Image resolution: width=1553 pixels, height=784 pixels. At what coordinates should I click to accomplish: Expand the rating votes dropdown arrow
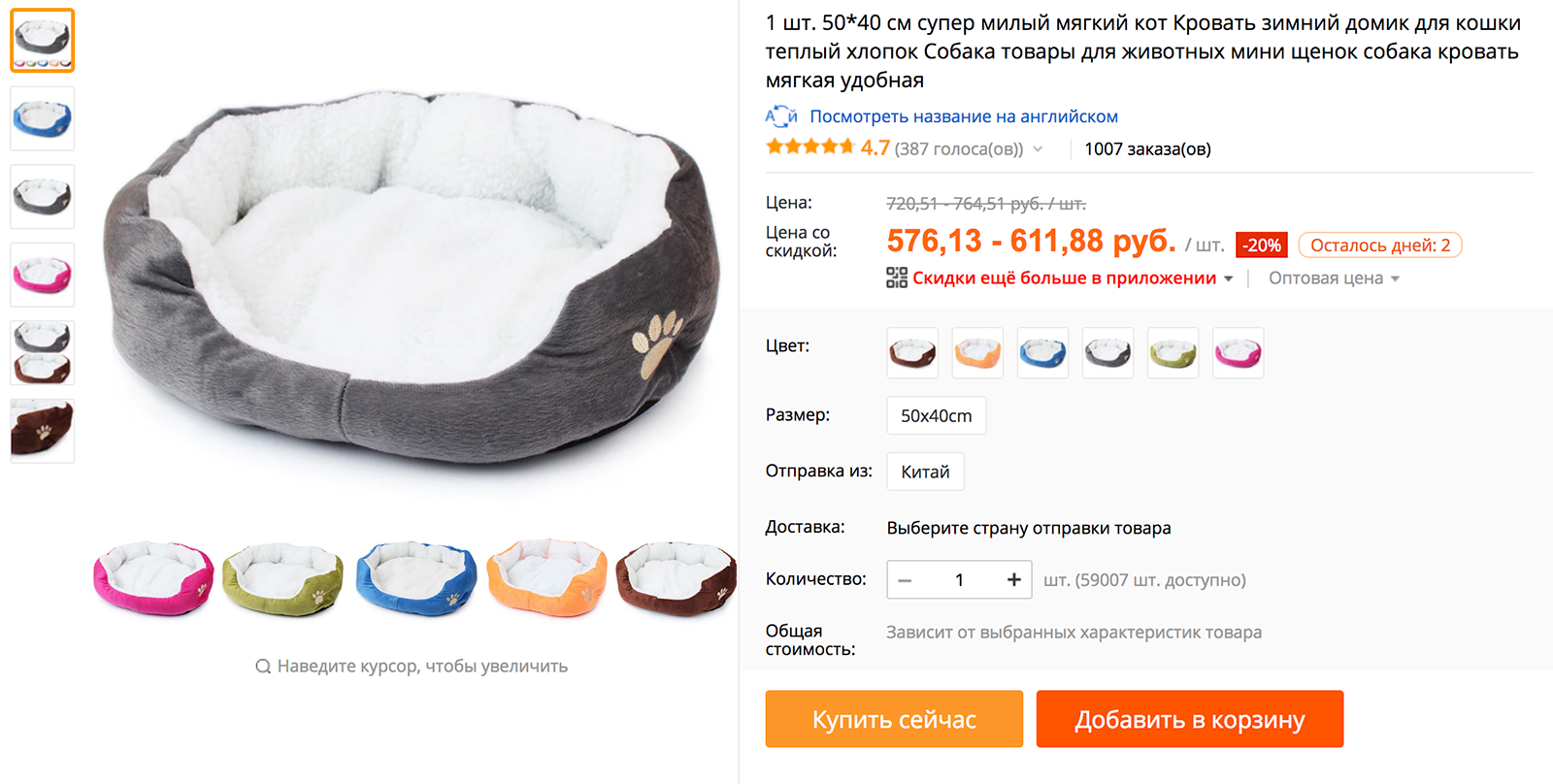1038,149
